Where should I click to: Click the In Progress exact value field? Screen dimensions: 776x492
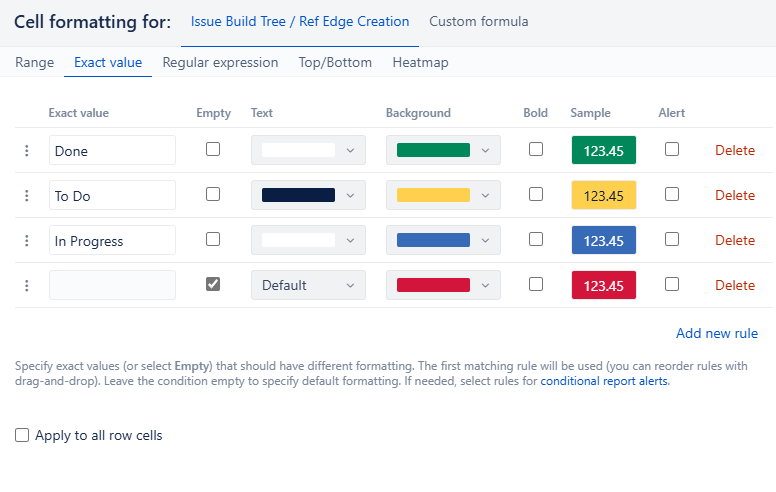tap(112, 240)
